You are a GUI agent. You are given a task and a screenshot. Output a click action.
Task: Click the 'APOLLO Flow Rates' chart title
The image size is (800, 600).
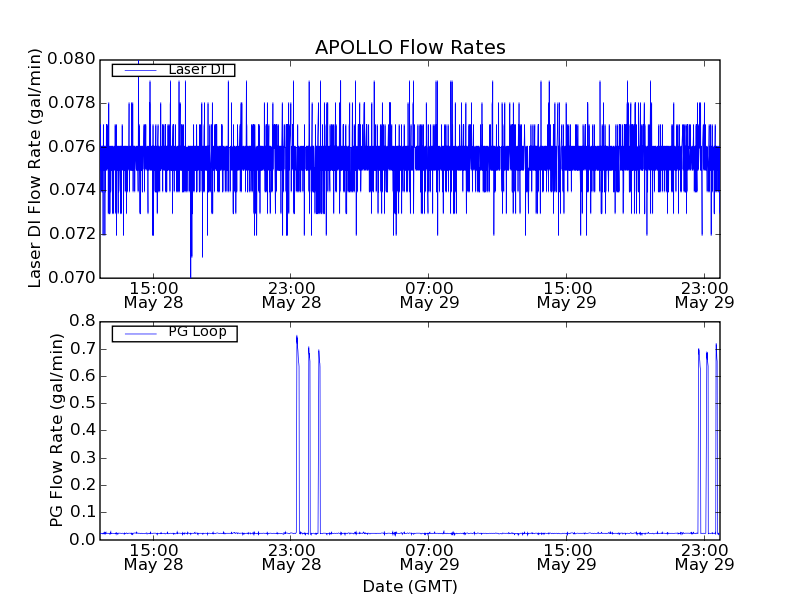[410, 48]
